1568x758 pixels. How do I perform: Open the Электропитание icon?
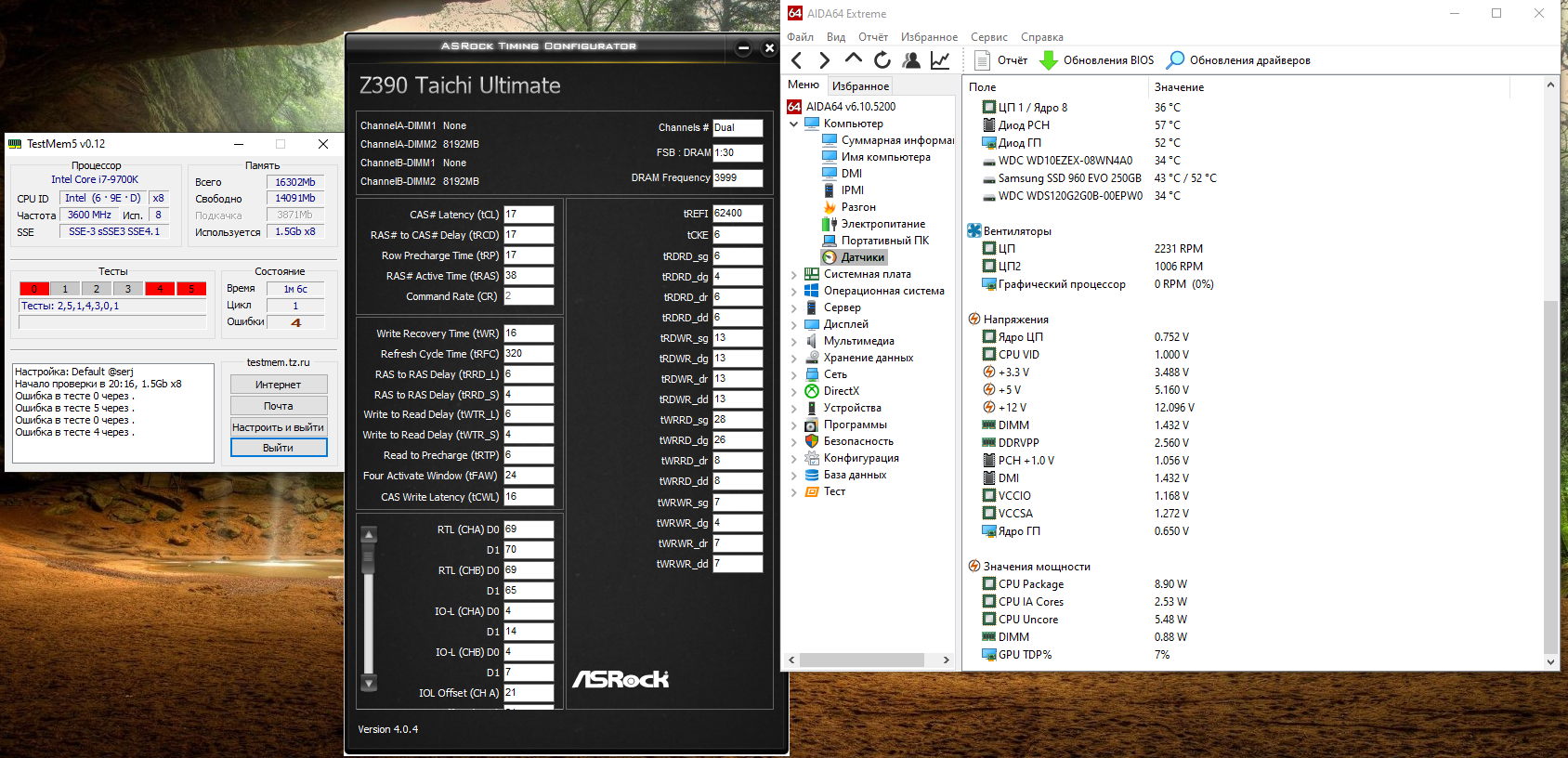[x=830, y=224]
